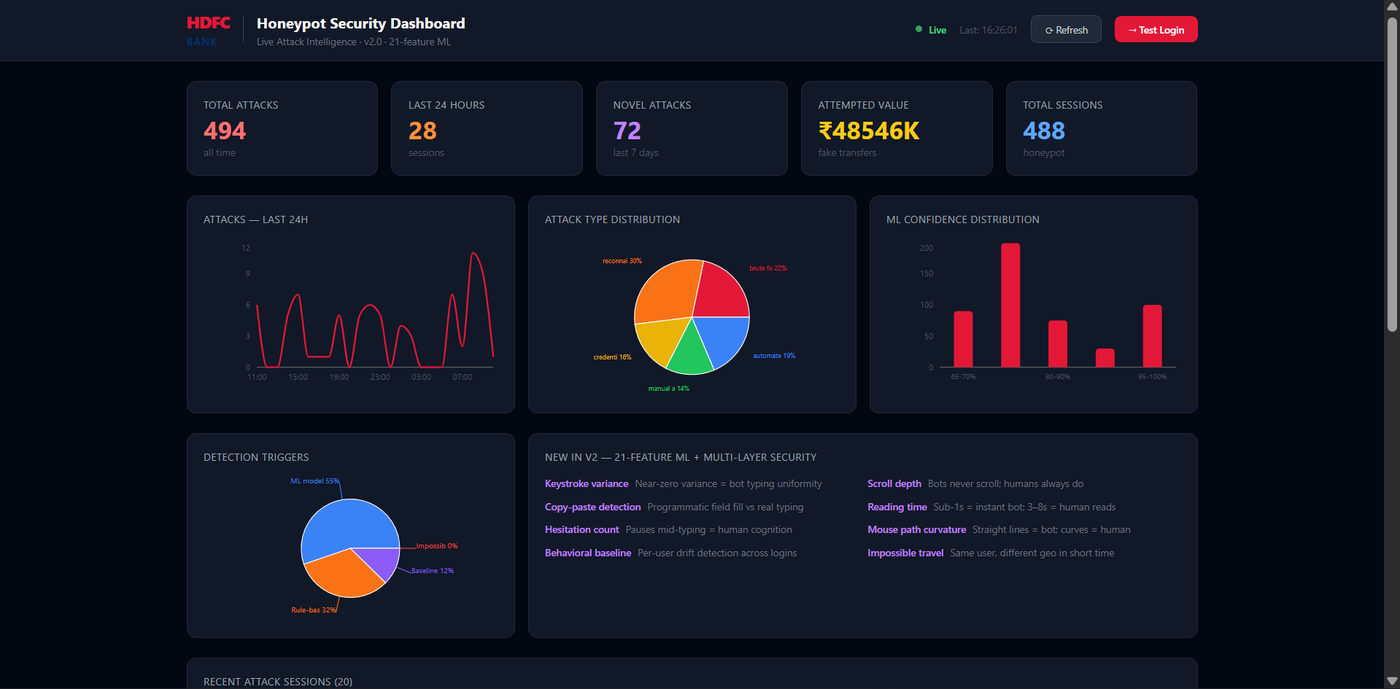Select the Novel Attacks value 72
The height and width of the screenshot is (689, 1400).
(628, 131)
